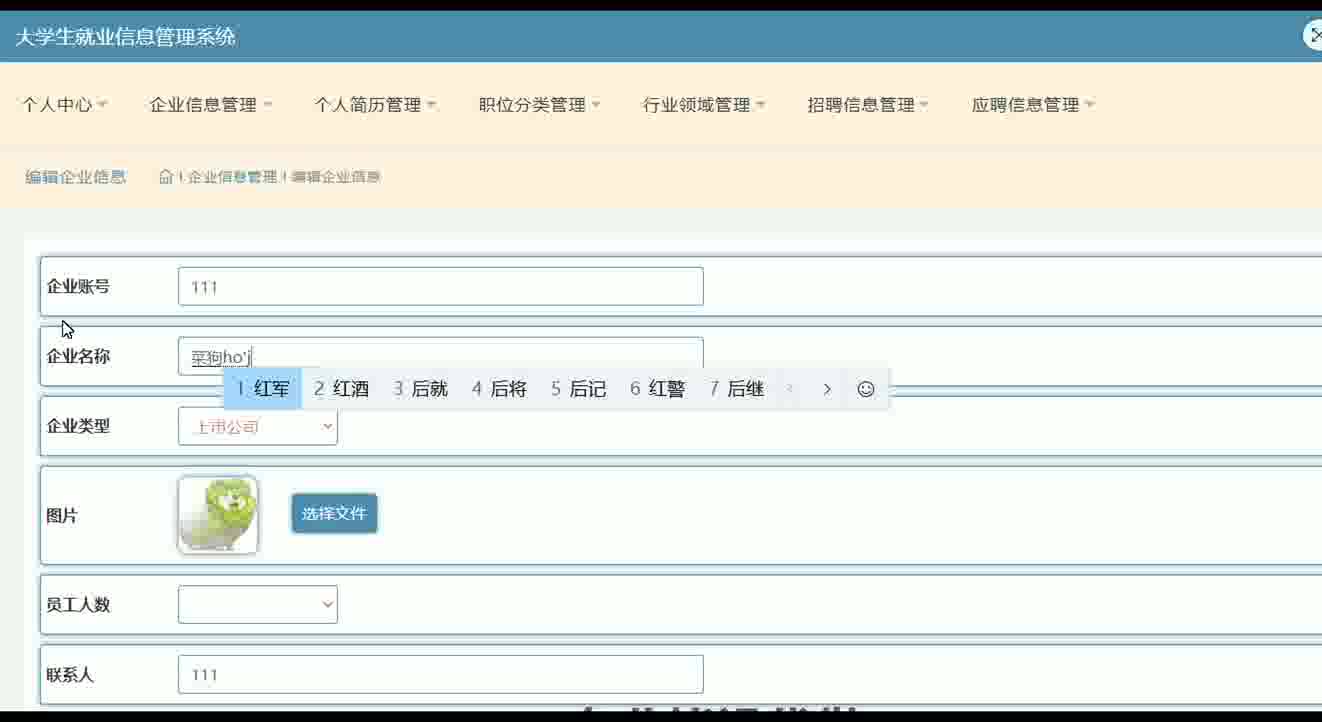Open the 个人简历管理 menu
This screenshot has width=1322, height=722.
376,104
